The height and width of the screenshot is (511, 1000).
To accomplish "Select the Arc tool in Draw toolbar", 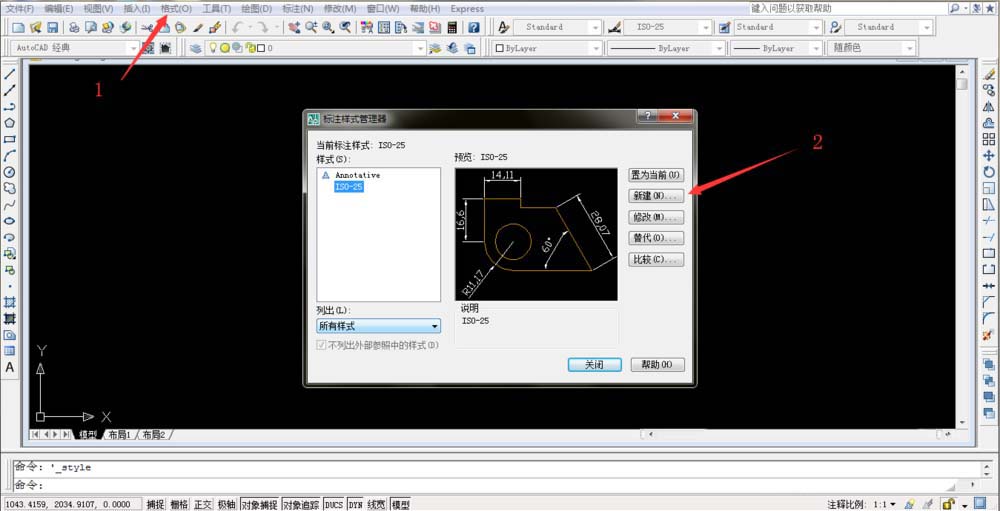I will pos(10,156).
